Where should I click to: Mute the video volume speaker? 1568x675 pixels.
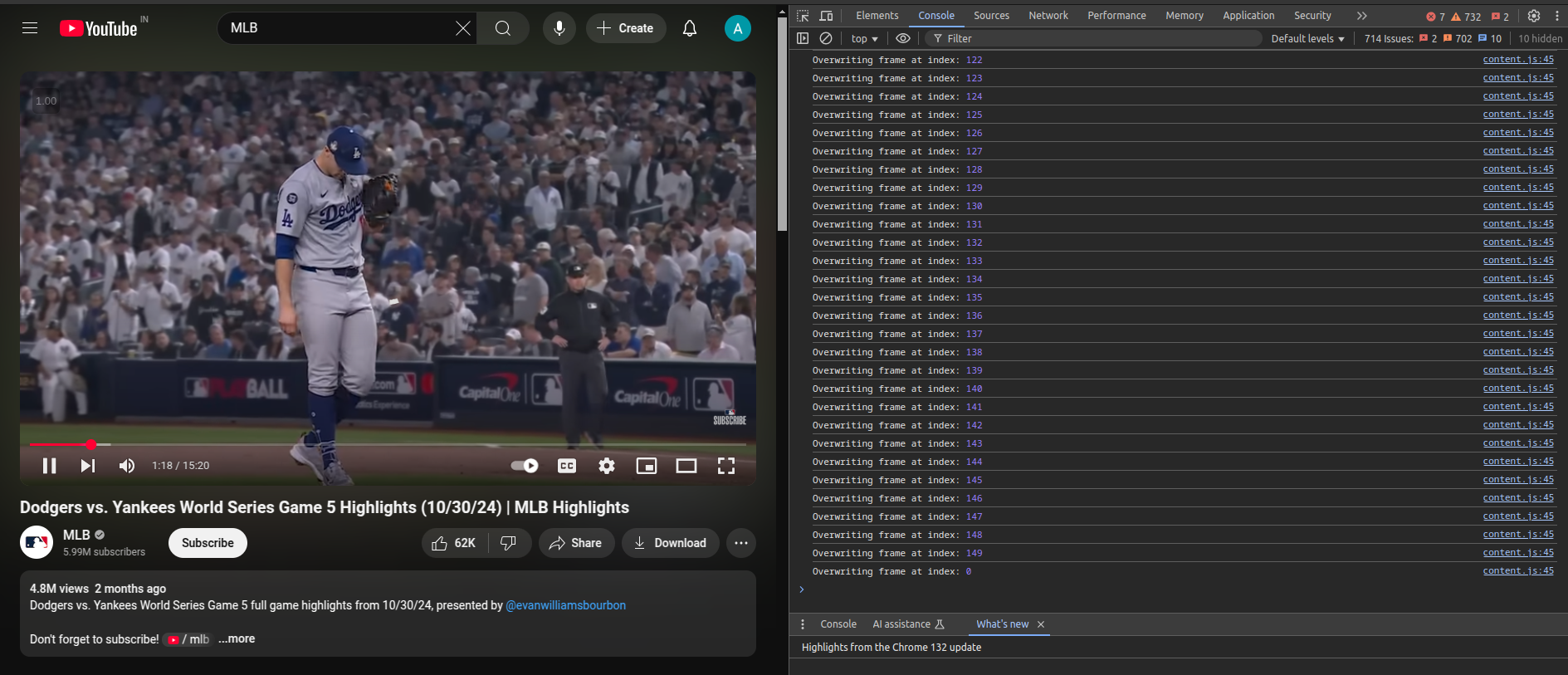click(127, 466)
